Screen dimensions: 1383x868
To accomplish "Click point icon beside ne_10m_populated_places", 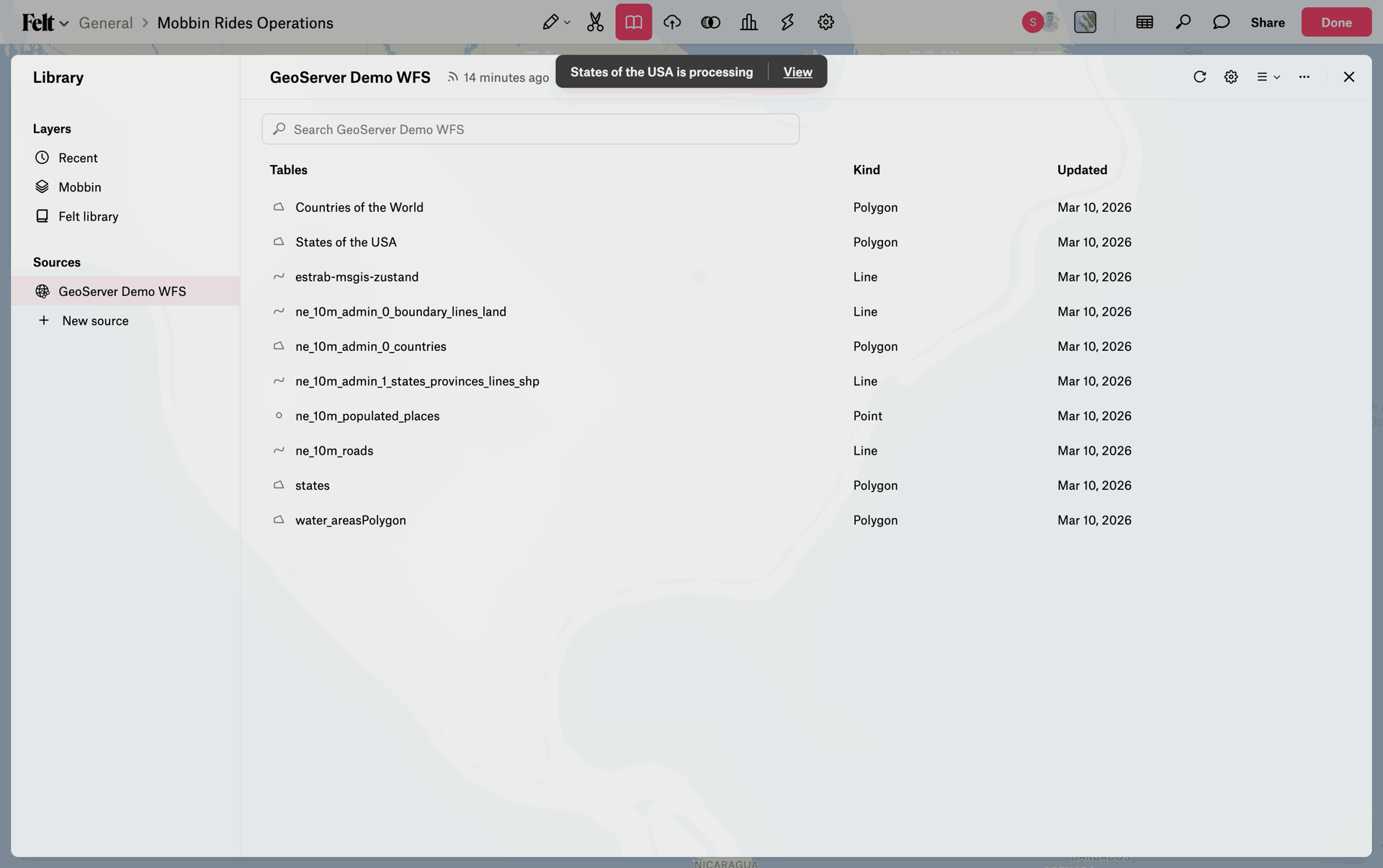I will coord(279,416).
